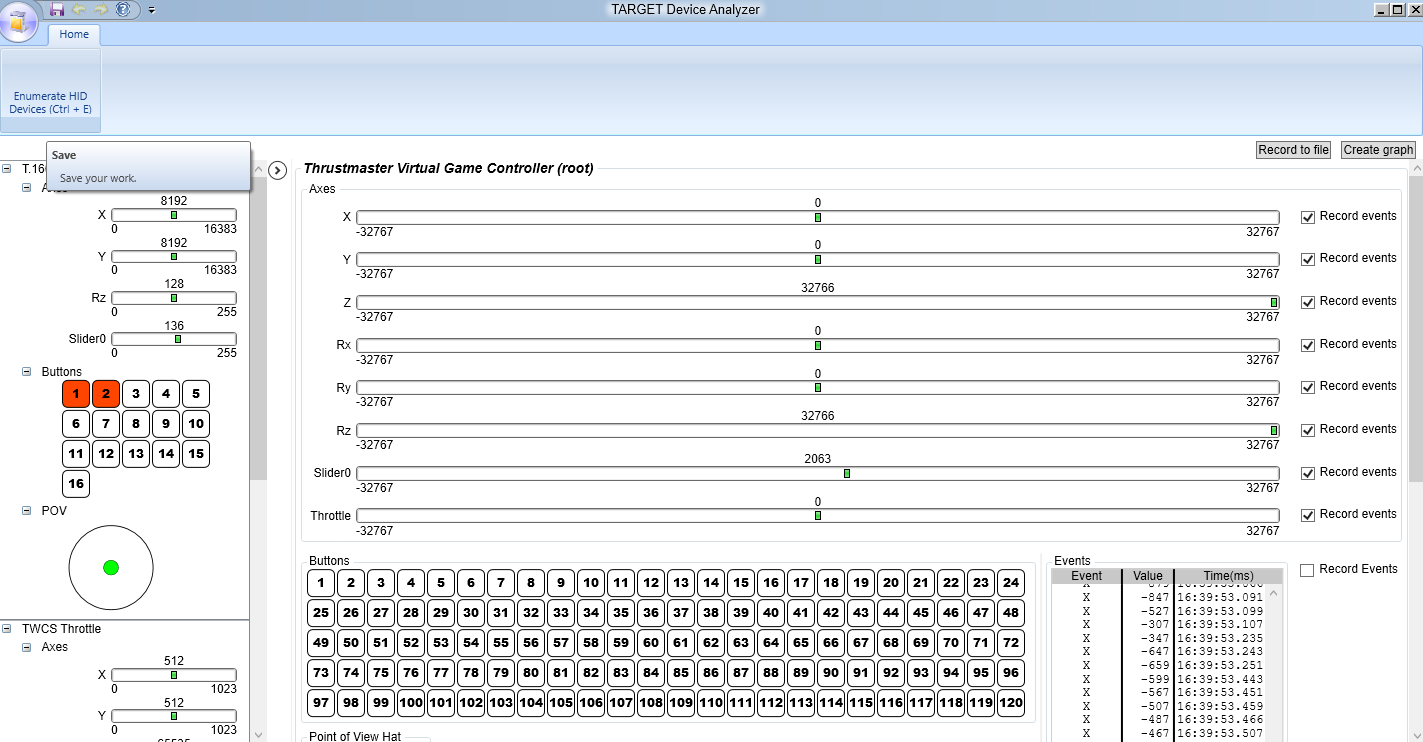
Task: Click the Events table scrollbar up arrow
Action: tap(1273, 592)
